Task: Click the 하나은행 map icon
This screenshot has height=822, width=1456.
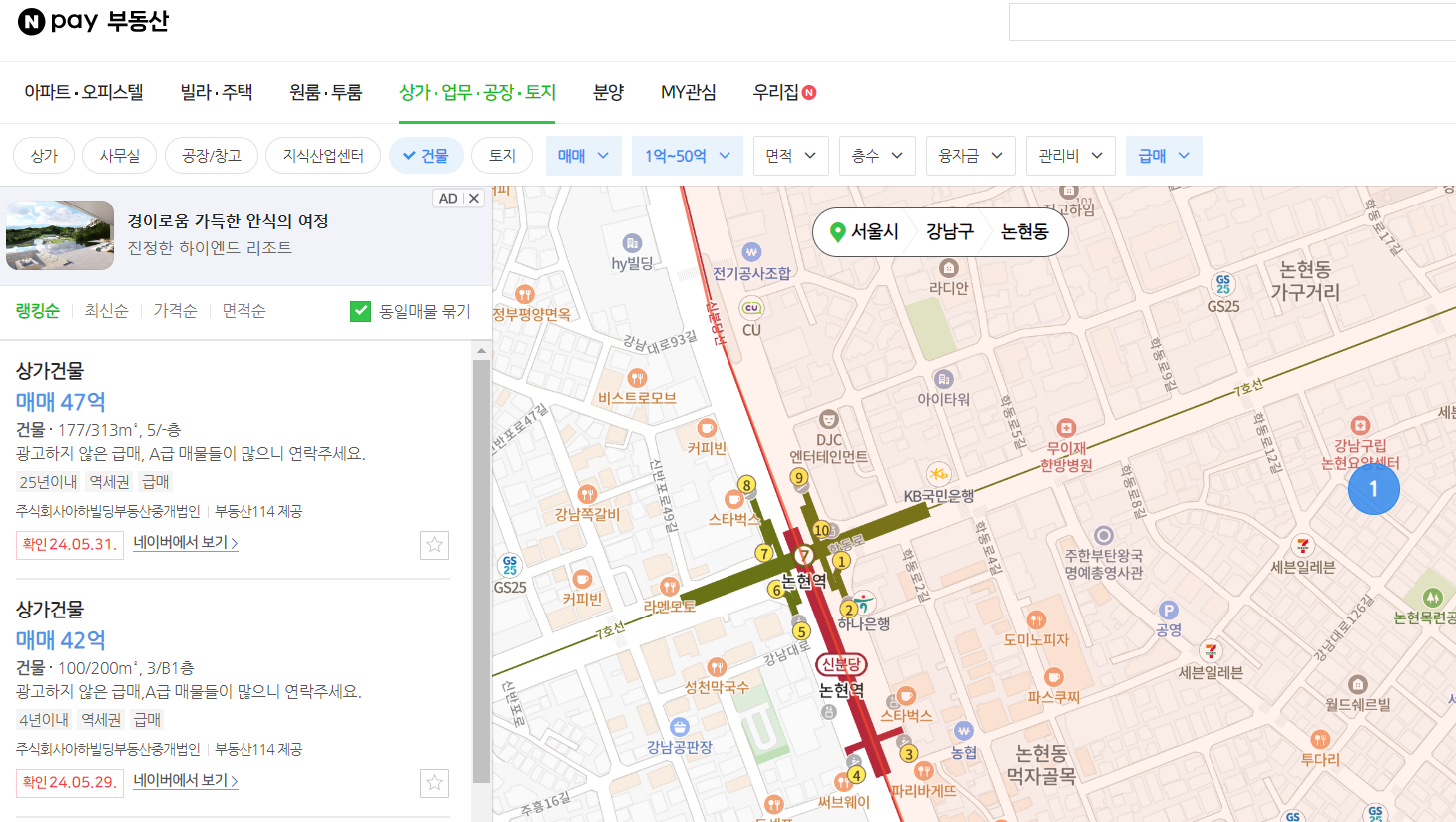Action: (864, 603)
